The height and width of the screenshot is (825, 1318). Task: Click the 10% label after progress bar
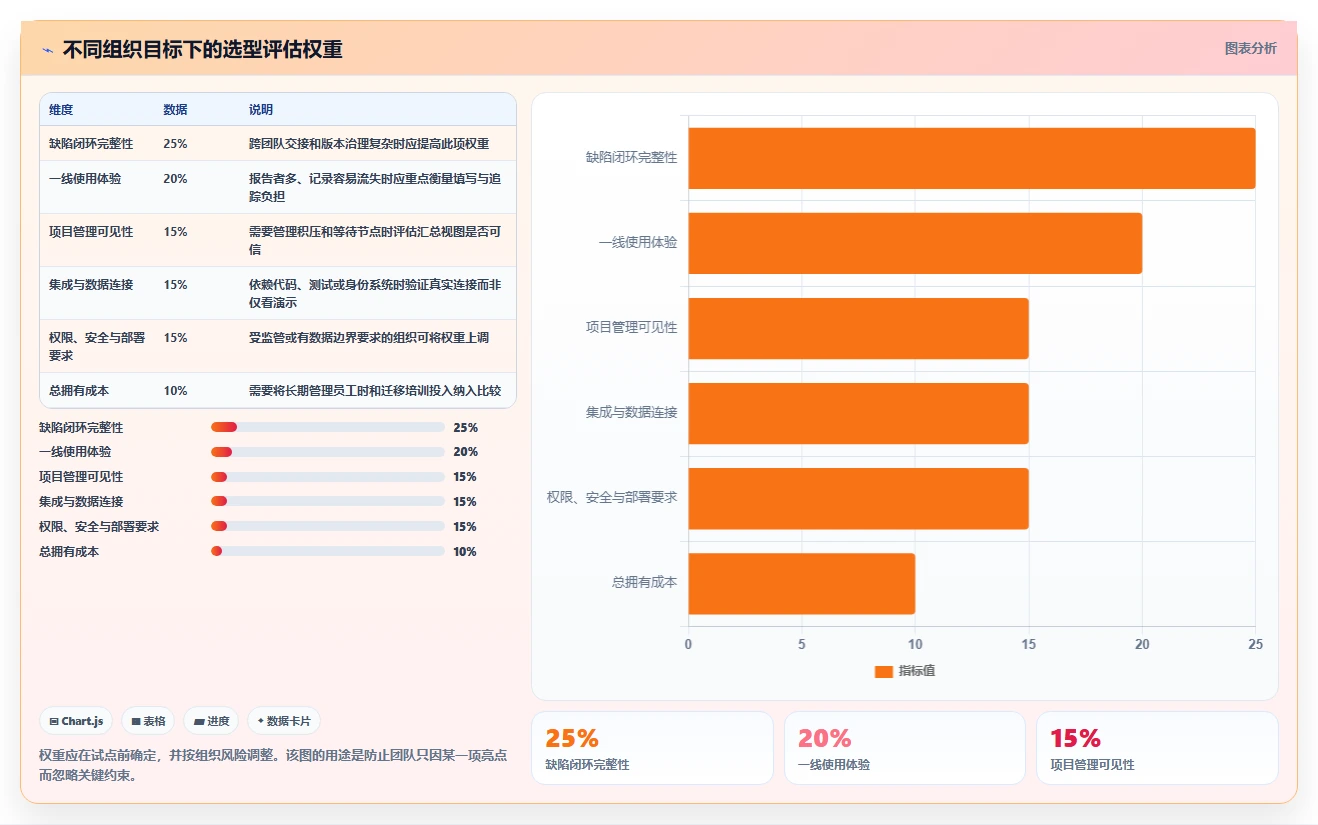[x=465, y=551]
